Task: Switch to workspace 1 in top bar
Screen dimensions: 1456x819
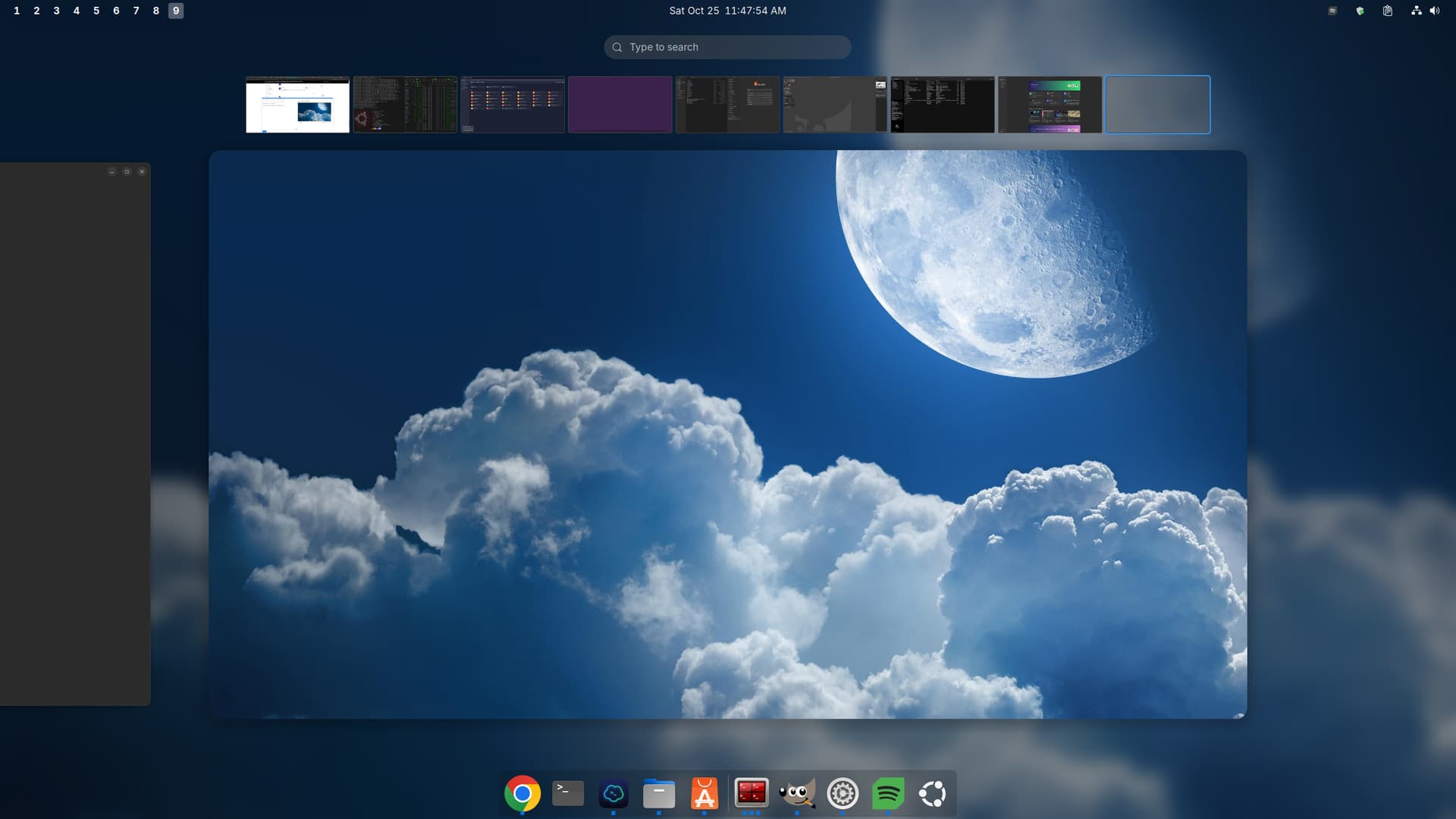Action: [x=17, y=11]
